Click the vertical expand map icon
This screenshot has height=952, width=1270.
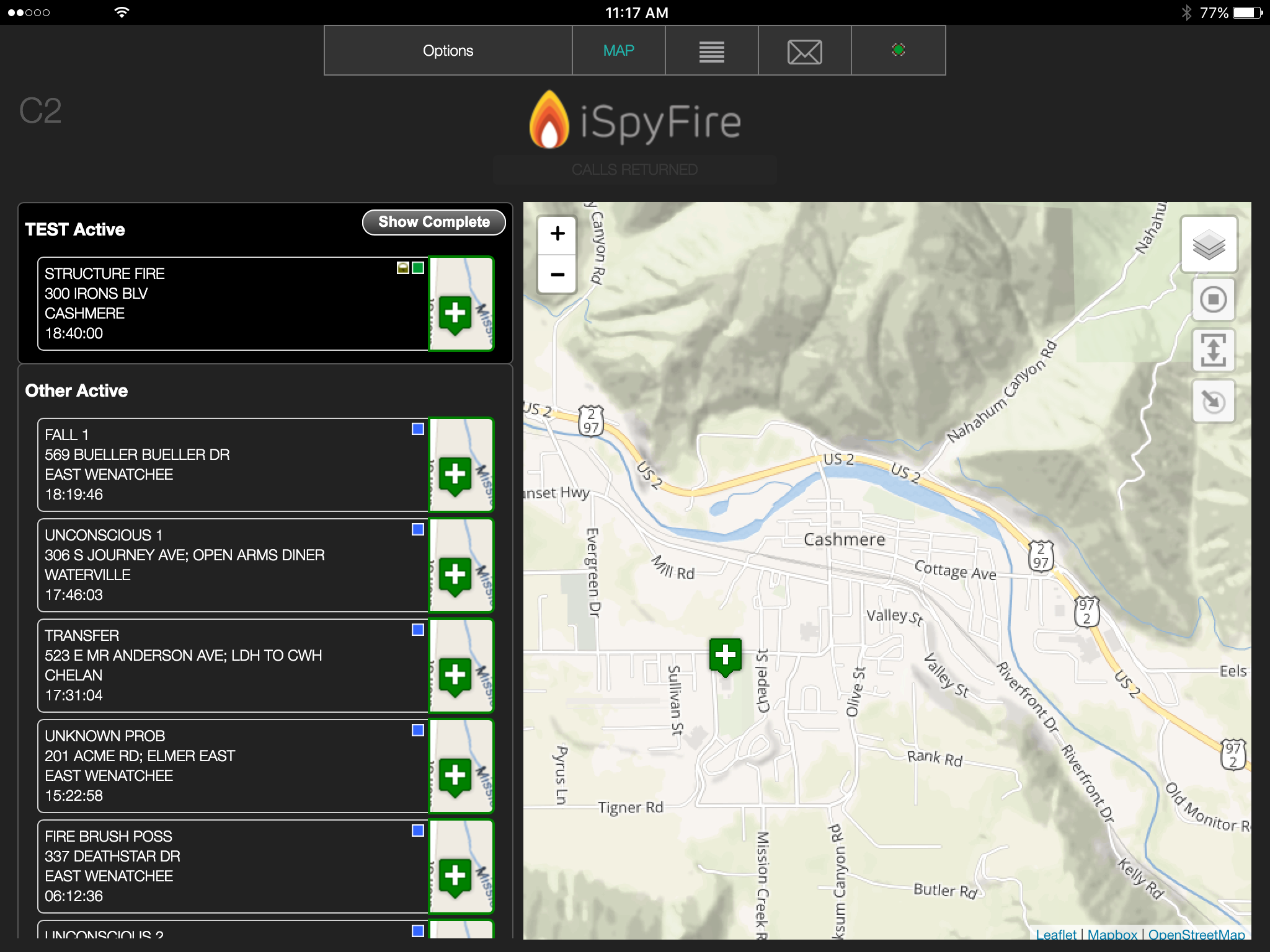tap(1213, 350)
